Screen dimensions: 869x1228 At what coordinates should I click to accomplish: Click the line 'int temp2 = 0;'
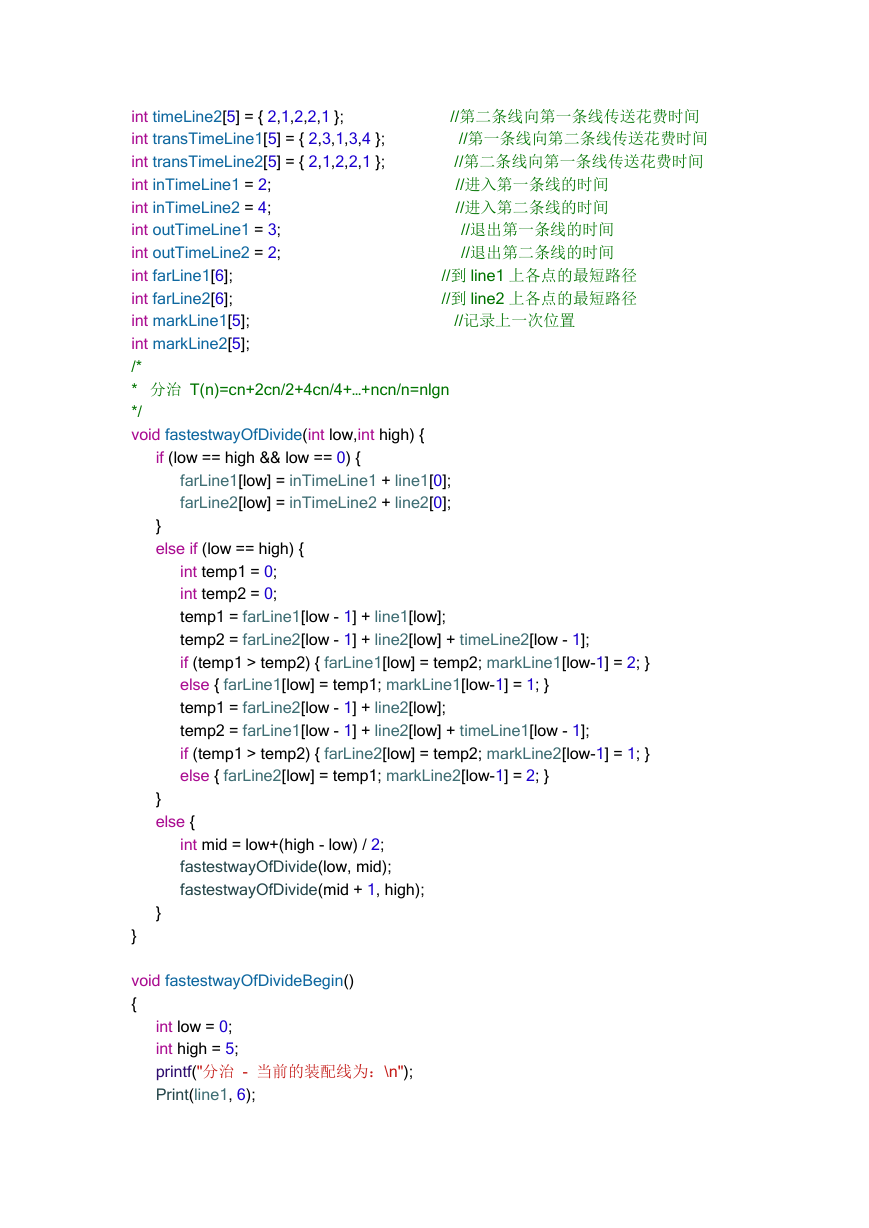[228, 594]
